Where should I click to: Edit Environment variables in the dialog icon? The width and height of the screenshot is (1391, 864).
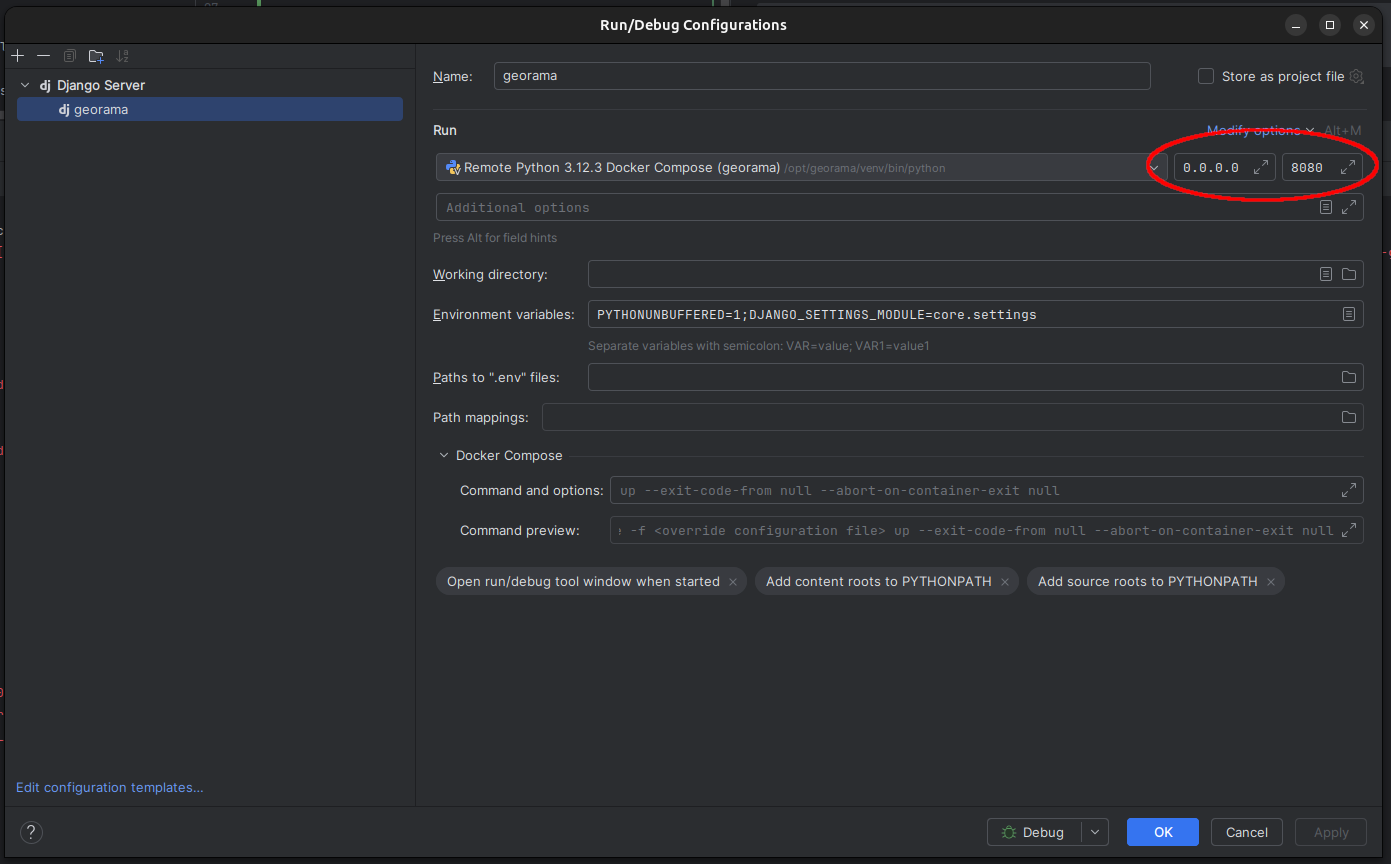click(x=1349, y=314)
